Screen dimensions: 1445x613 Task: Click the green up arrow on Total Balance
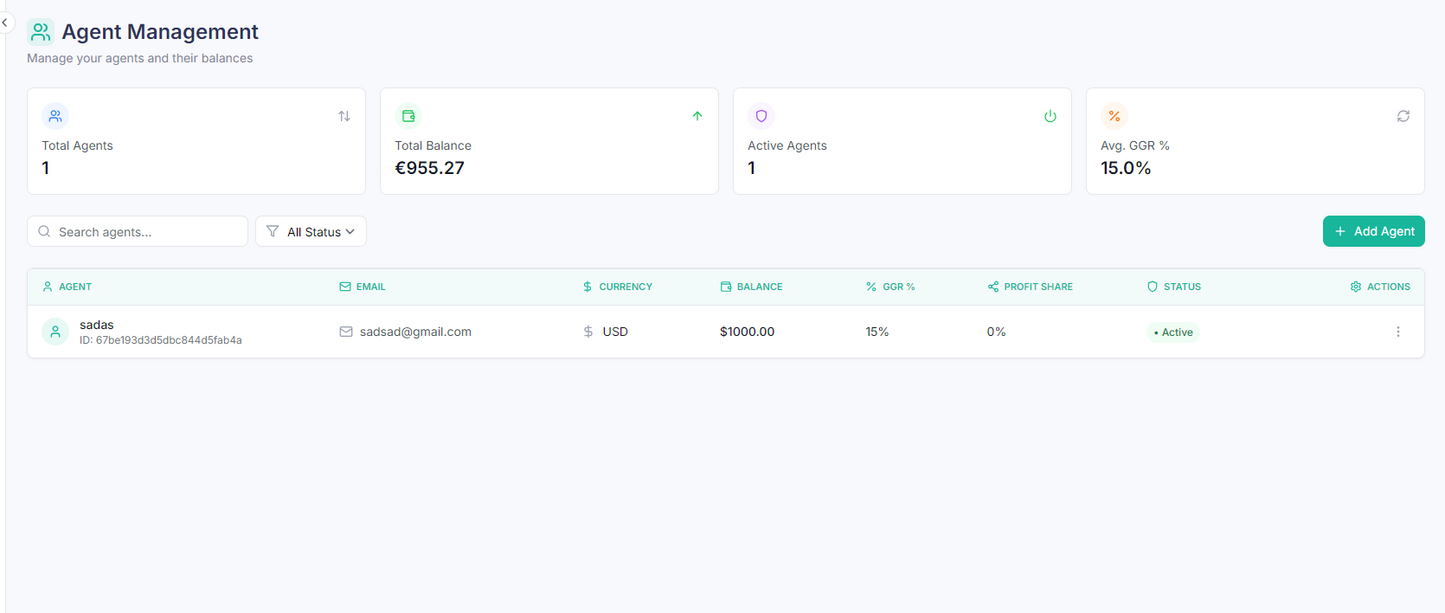coord(697,116)
